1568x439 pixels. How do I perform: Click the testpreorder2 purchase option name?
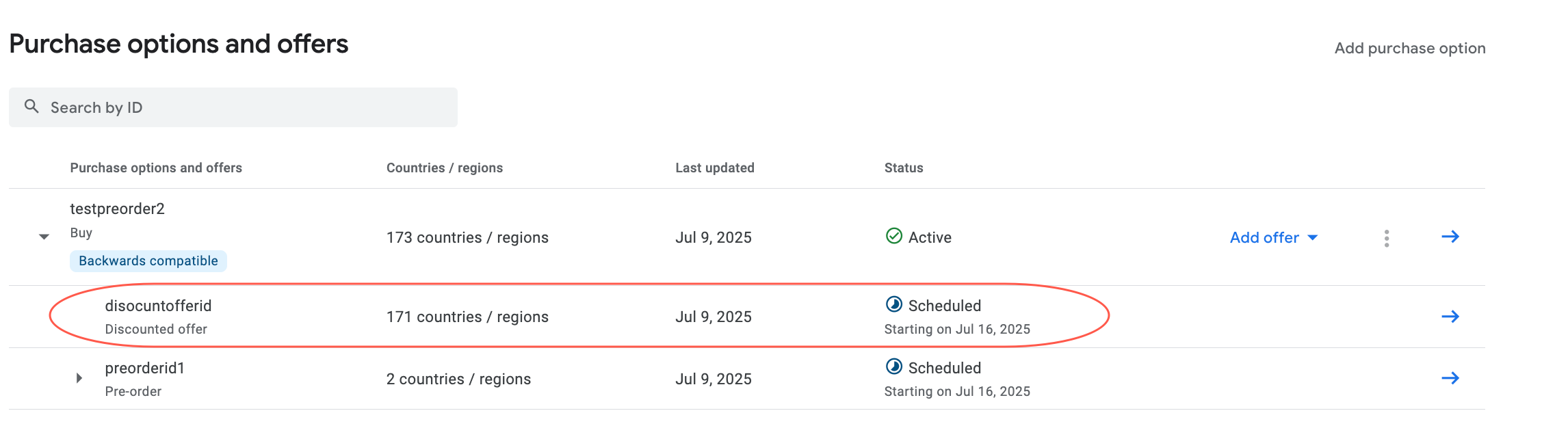(117, 209)
